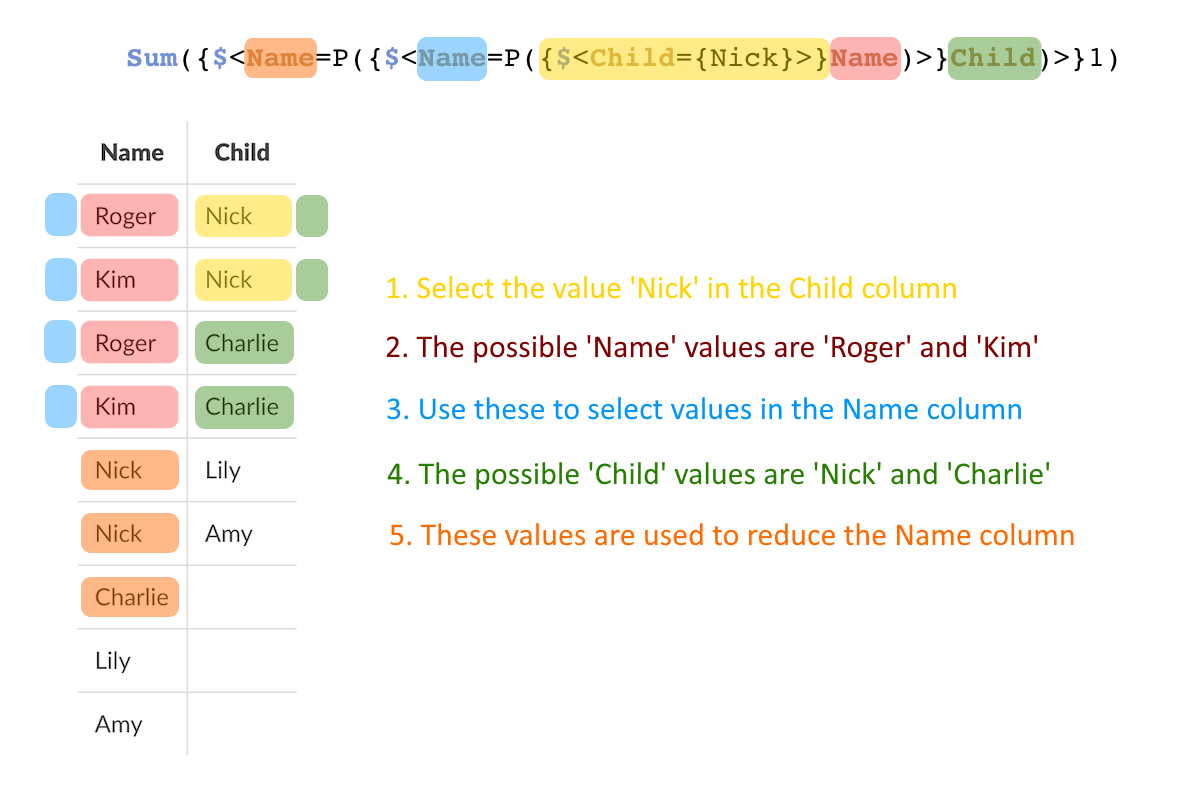The width and height of the screenshot is (1200, 800).
Task: Select the orange Charlie cell in the Name column
Action: point(130,597)
